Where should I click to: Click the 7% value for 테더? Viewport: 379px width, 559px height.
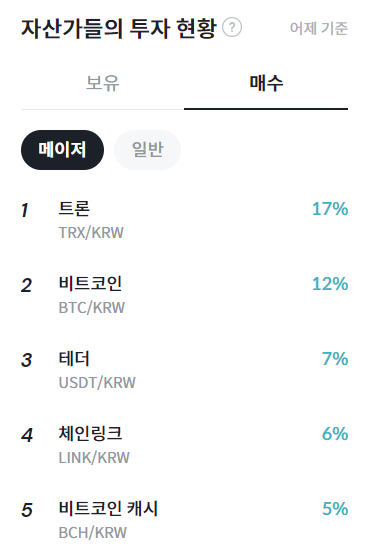pyautogui.click(x=335, y=359)
